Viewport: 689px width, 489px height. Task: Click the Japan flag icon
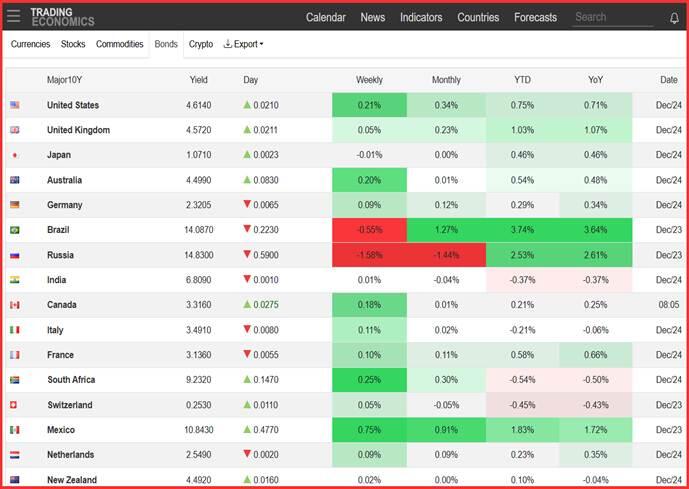15,155
